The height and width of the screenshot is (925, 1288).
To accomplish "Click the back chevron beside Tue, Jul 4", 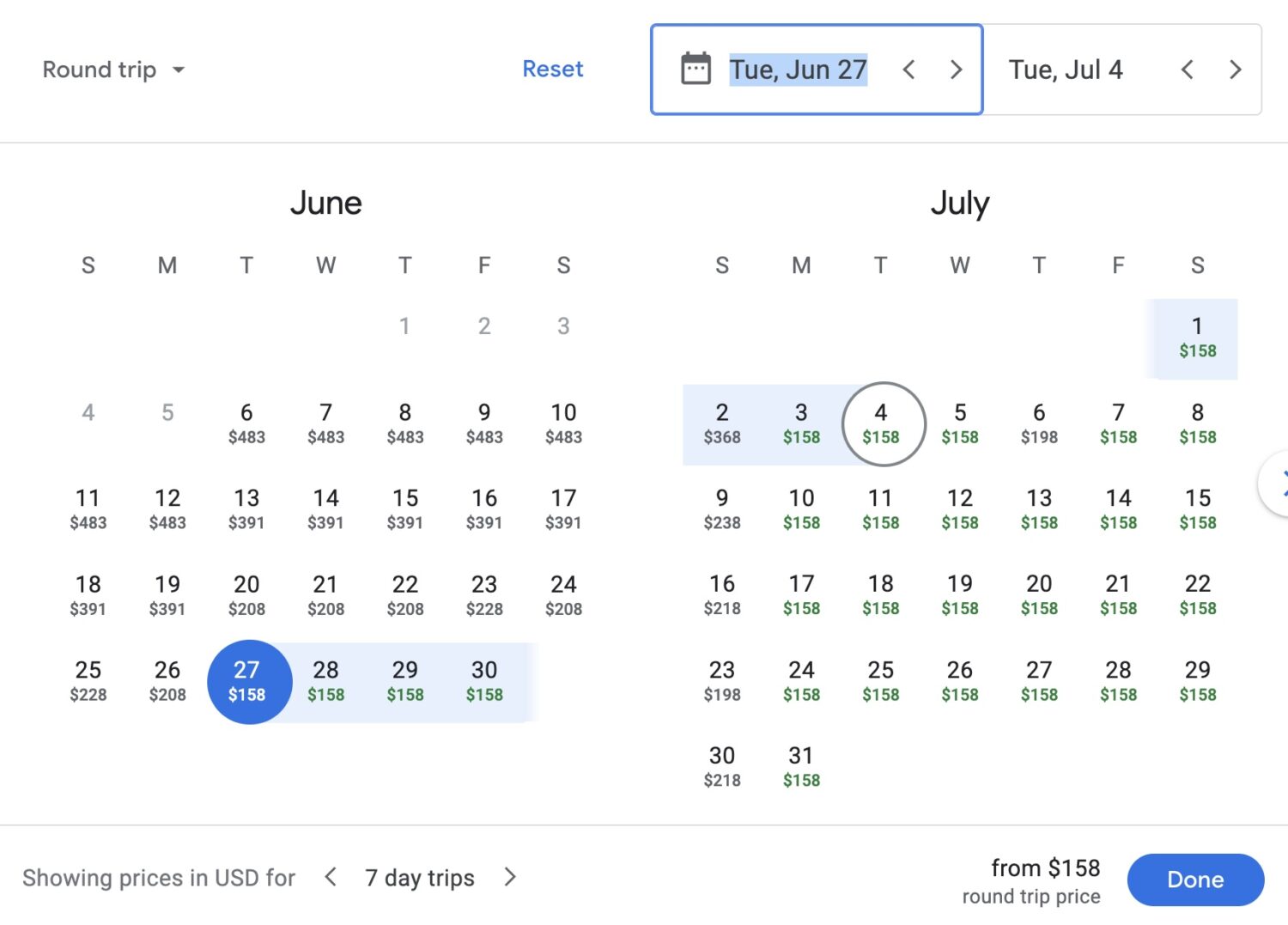I will pos(1188,70).
